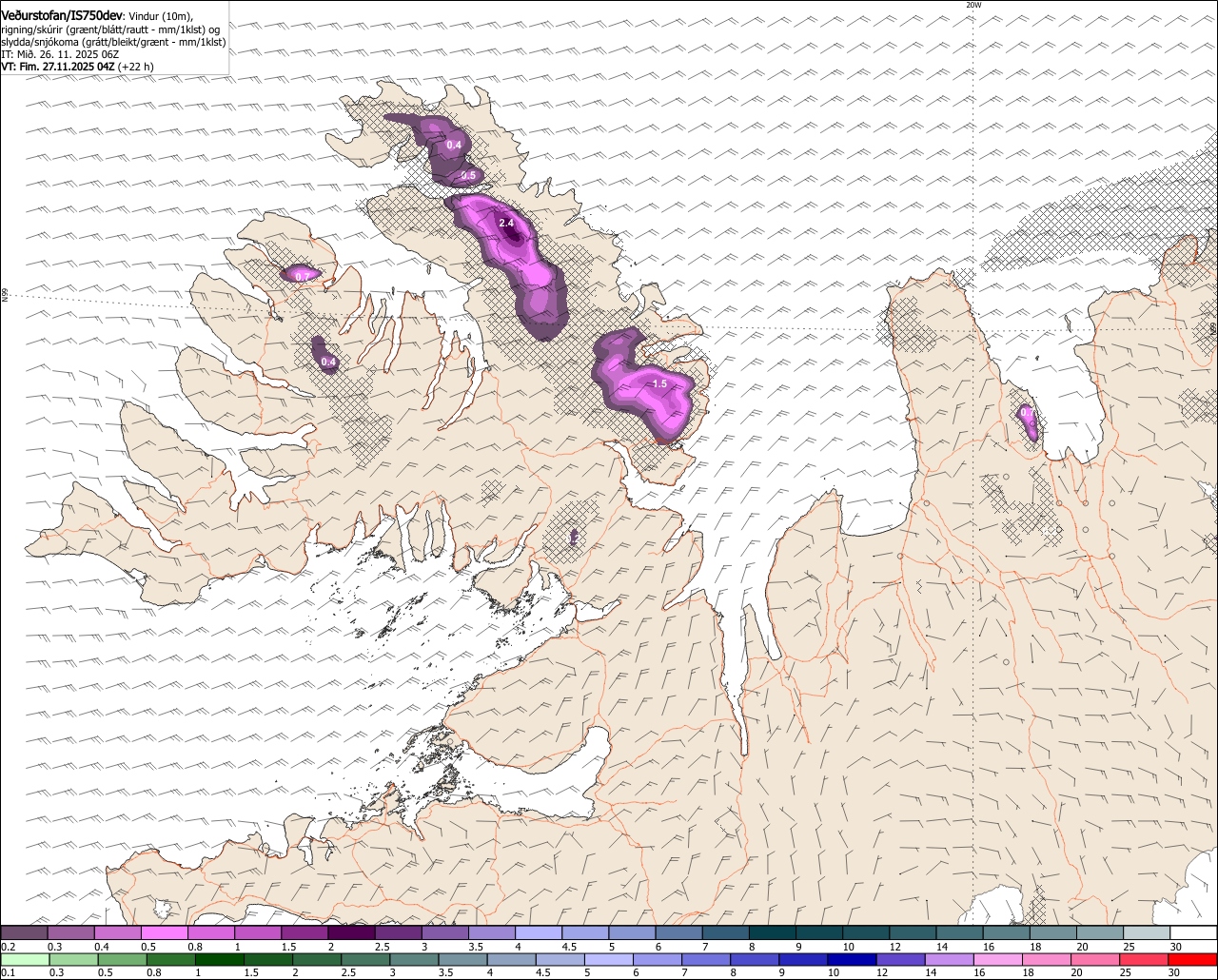Select the rain scale swatch starting at 0.5
This screenshot has height=980, width=1218.
[x=122, y=959]
